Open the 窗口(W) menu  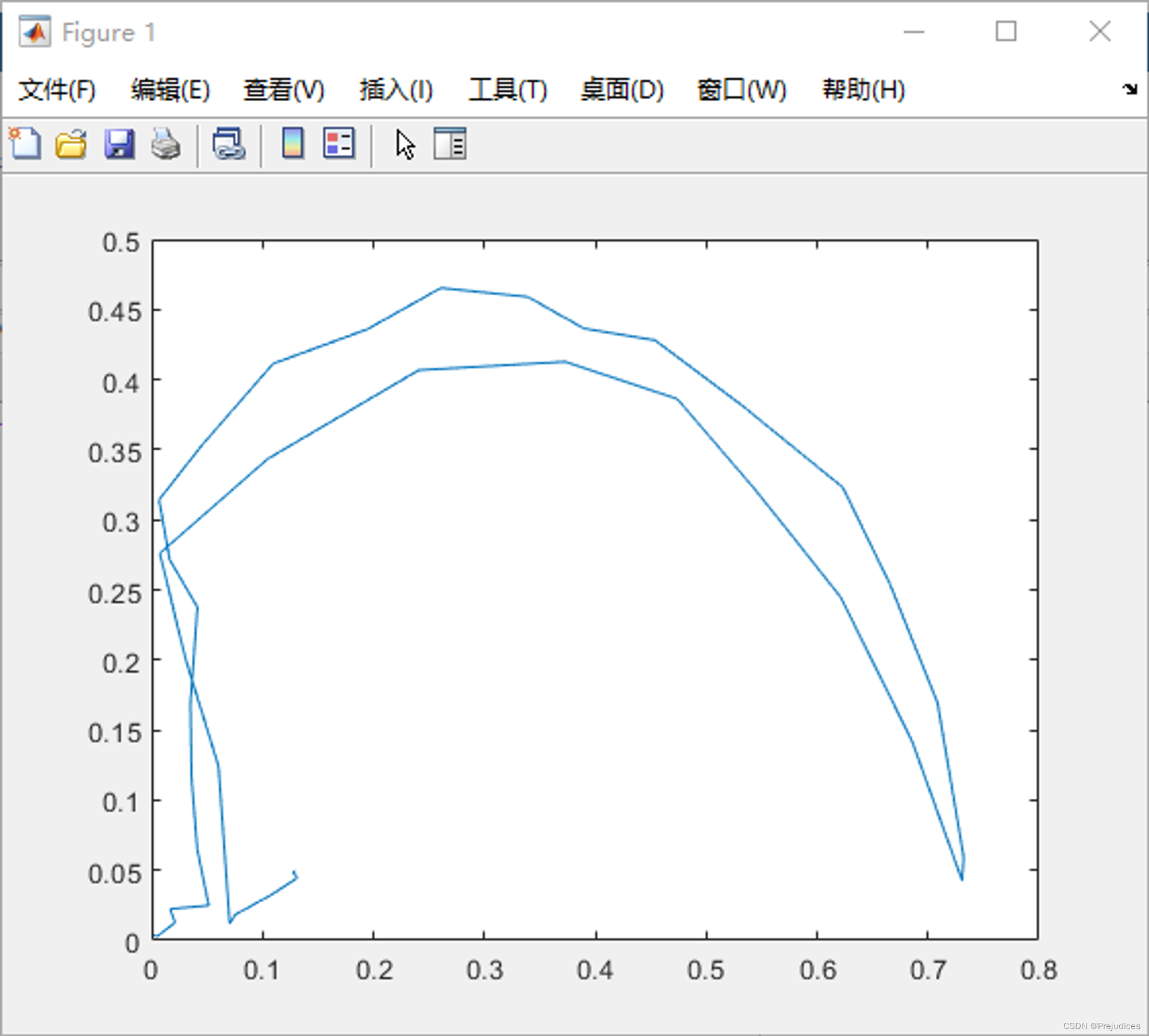tap(741, 90)
